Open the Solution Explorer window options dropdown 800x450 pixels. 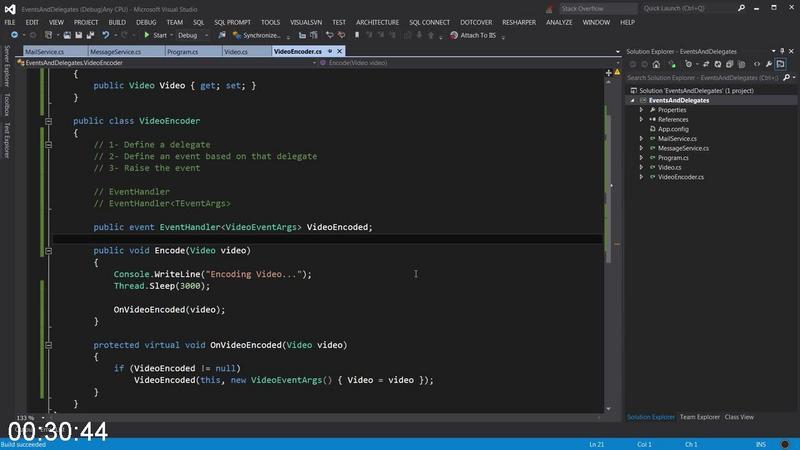[773, 51]
